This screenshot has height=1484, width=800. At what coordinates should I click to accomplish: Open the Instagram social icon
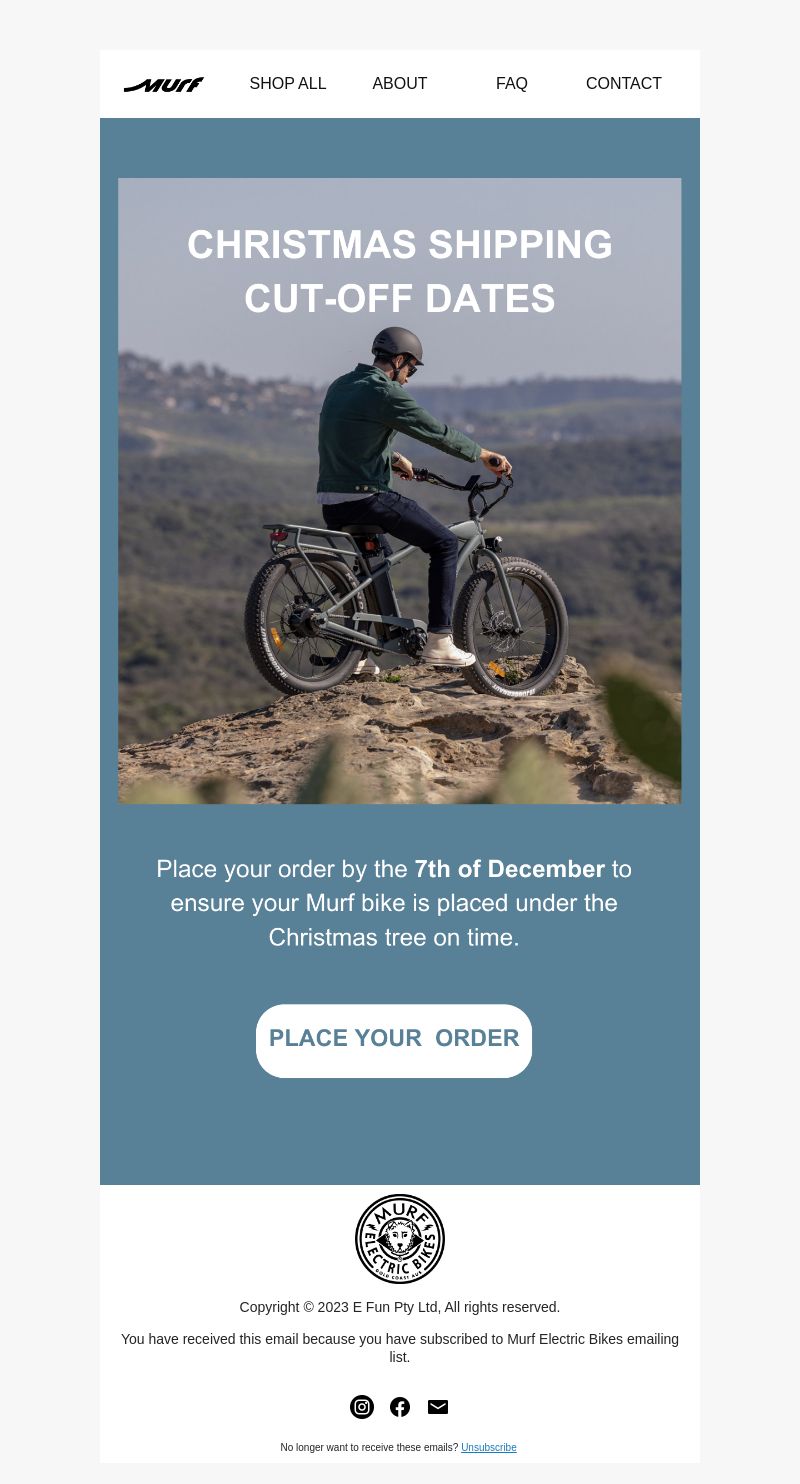coord(362,1407)
